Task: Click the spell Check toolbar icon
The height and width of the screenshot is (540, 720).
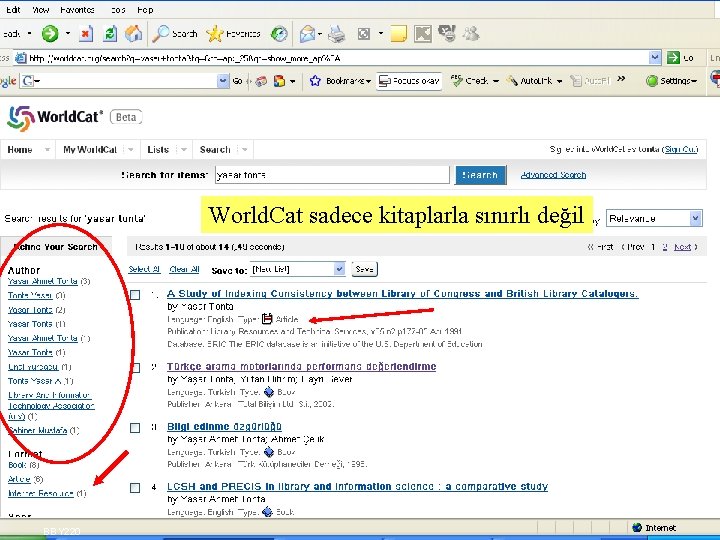Action: (456, 81)
